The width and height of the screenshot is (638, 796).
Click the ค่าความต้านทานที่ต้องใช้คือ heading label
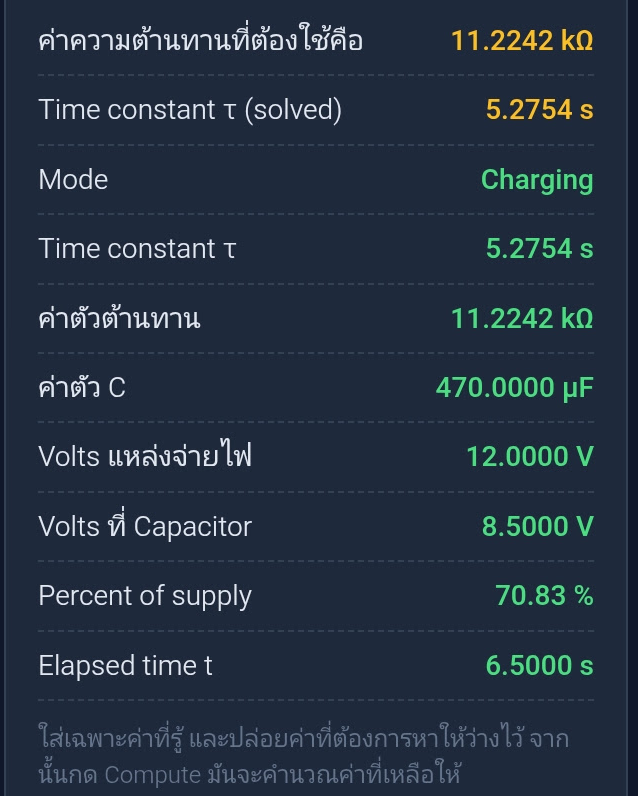pyautogui.click(x=200, y=39)
